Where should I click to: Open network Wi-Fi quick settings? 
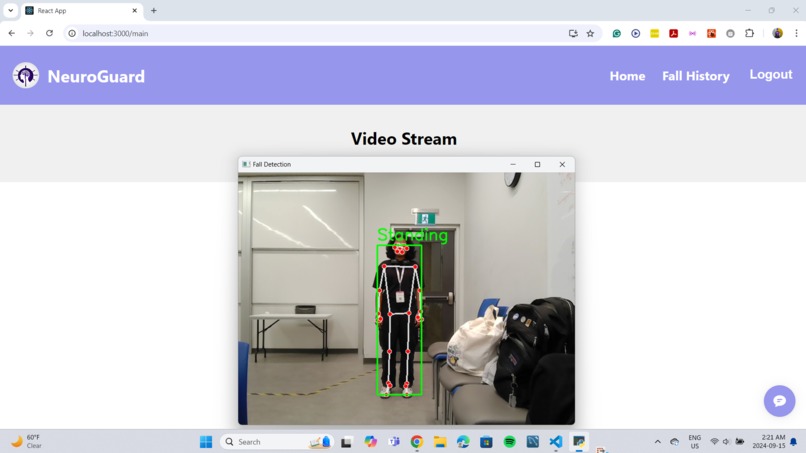714,442
